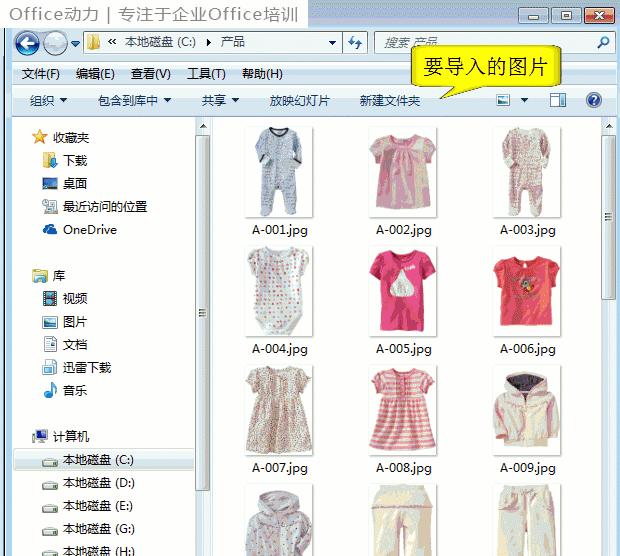Select A-006.jpg thumbnail
The width and height of the screenshot is (620, 556).
527,291
